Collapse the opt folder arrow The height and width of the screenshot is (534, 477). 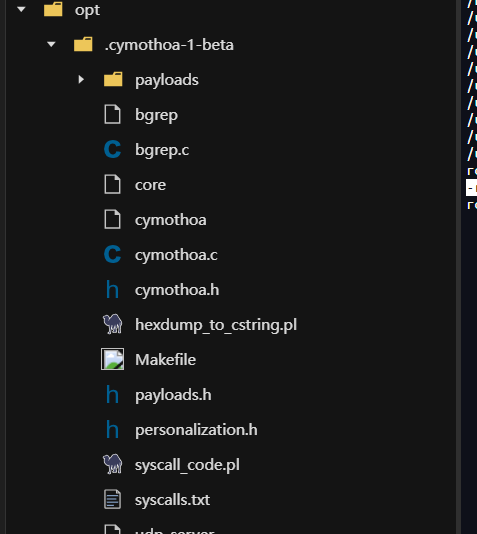(21, 10)
